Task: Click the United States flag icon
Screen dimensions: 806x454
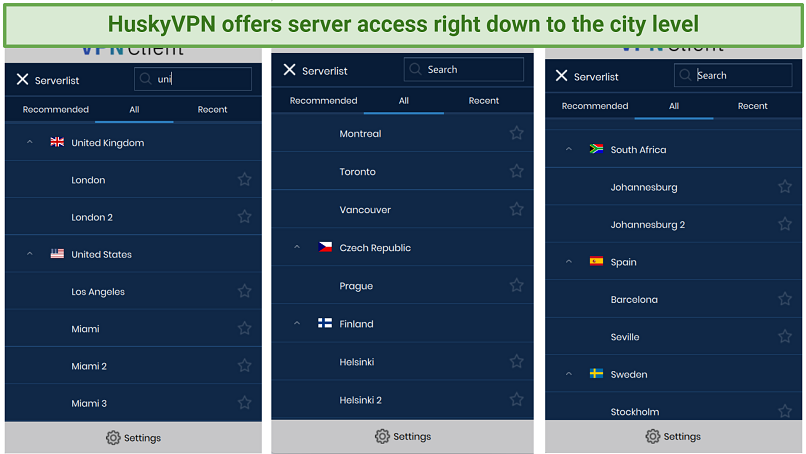Action: [57, 253]
